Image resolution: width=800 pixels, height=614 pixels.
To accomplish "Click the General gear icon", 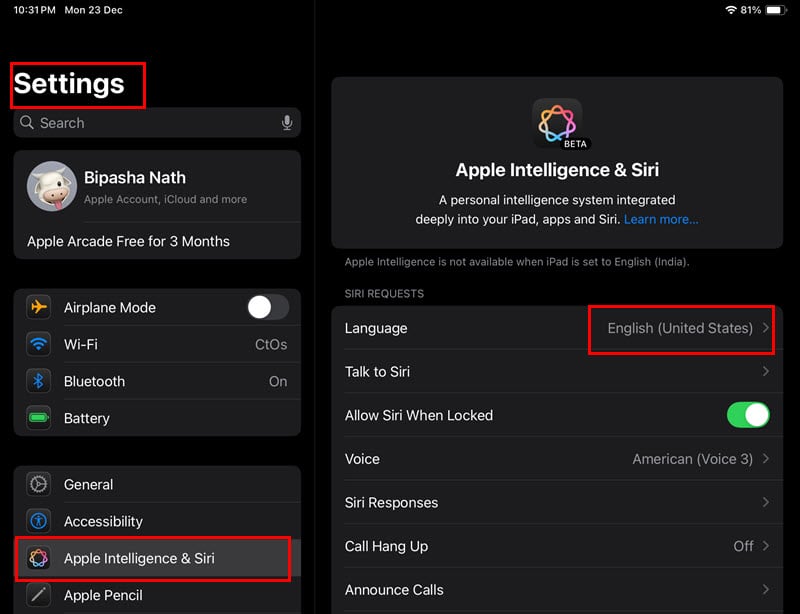I will 39,484.
